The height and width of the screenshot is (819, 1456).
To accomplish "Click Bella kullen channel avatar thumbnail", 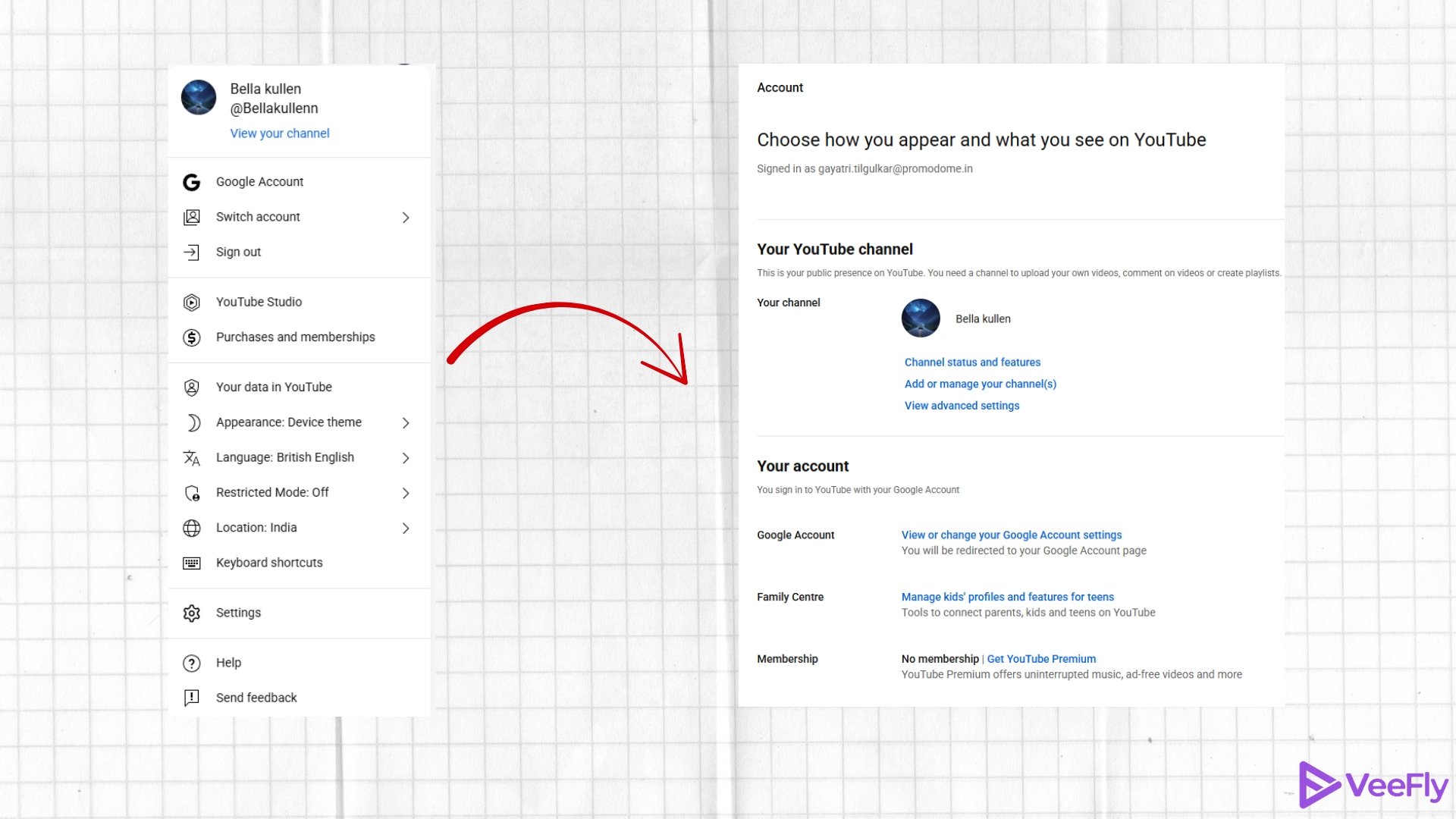I will 921,318.
